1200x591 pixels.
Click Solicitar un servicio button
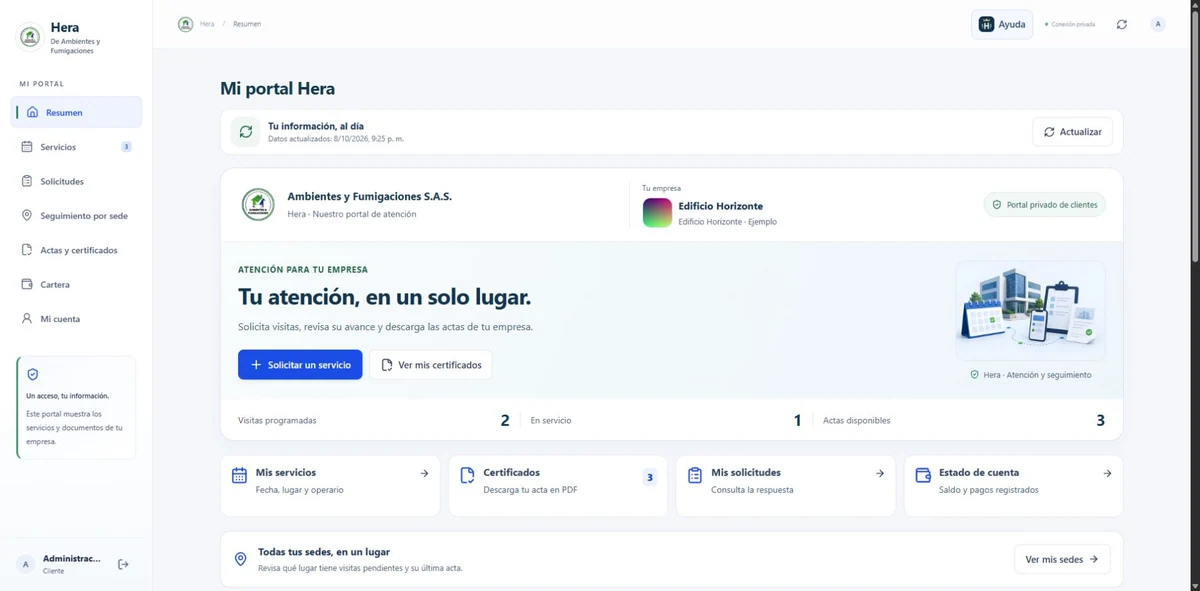click(300, 365)
